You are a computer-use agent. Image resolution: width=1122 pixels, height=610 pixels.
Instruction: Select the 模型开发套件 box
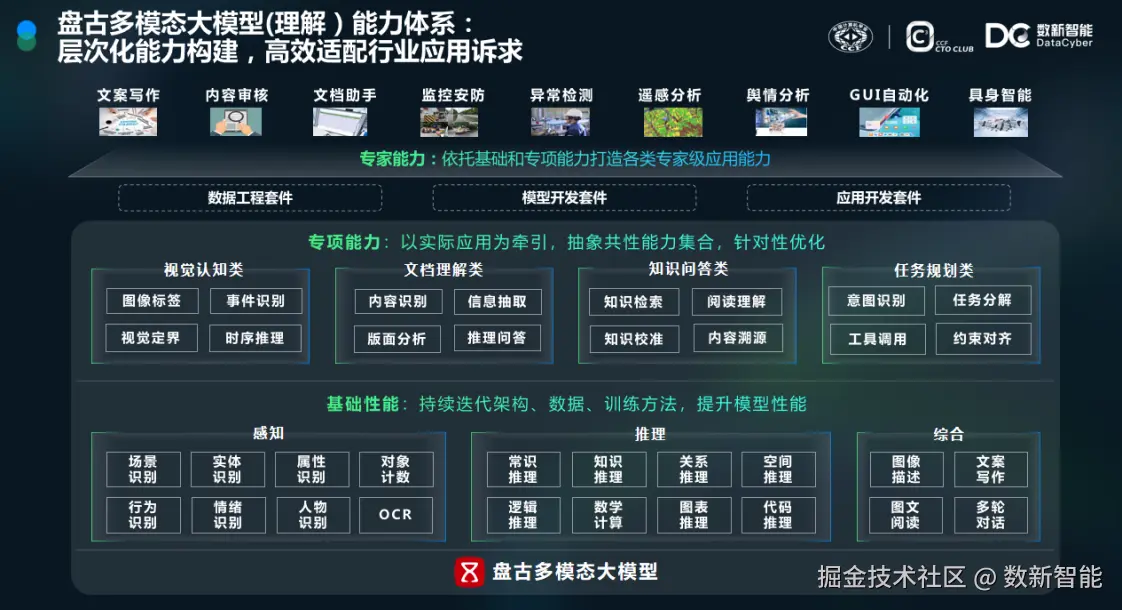[x=564, y=198]
